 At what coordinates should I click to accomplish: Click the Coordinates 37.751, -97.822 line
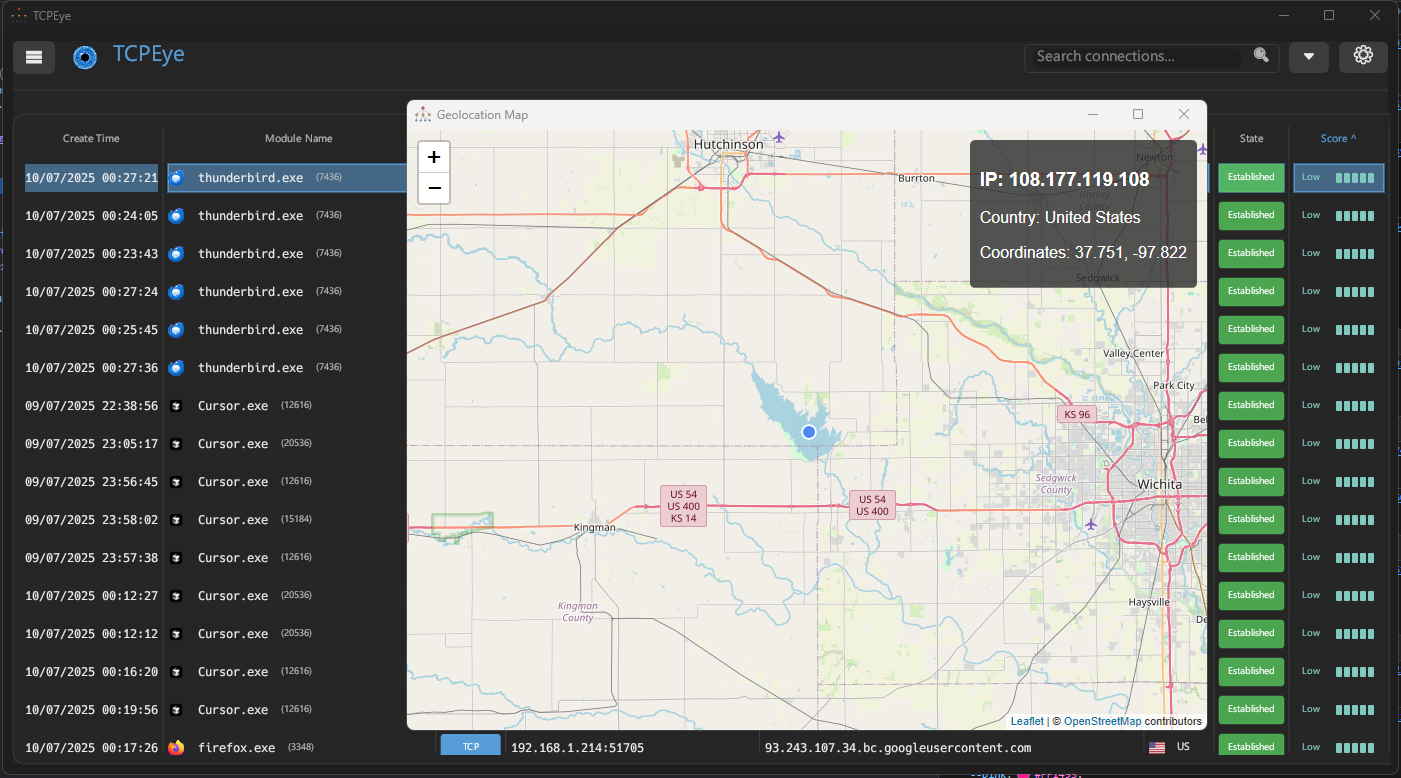tap(1083, 253)
